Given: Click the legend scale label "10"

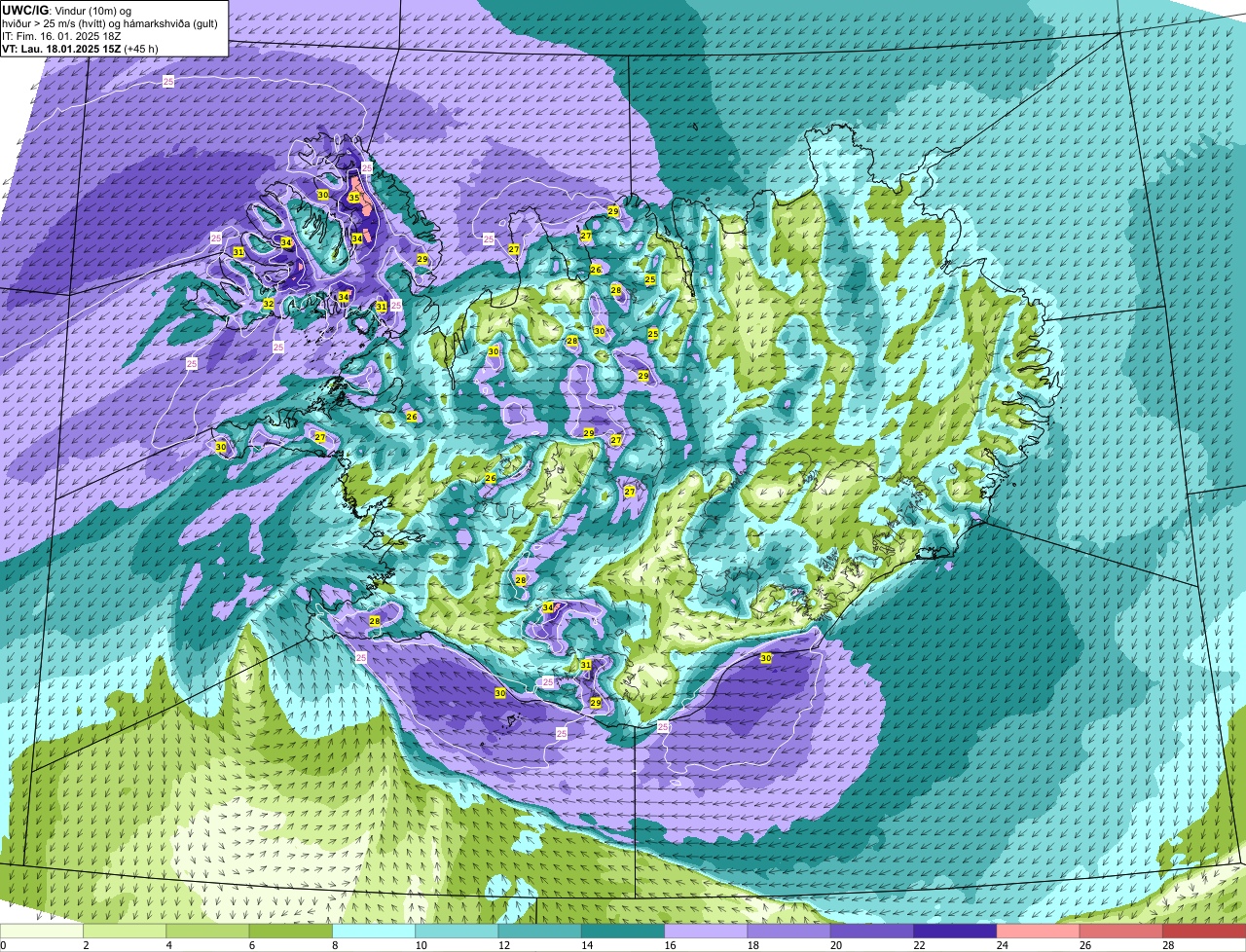Looking at the screenshot, I should pos(421,945).
